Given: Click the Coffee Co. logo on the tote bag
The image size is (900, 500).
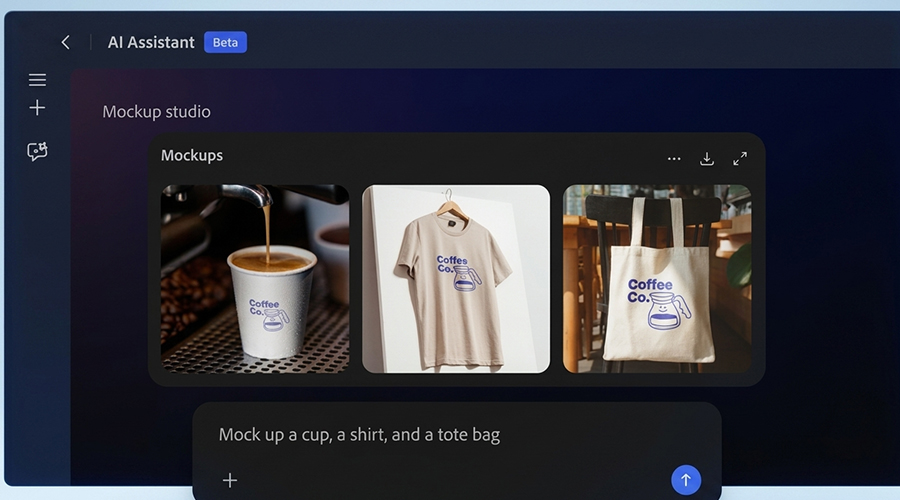Looking at the screenshot, I should point(658,303).
